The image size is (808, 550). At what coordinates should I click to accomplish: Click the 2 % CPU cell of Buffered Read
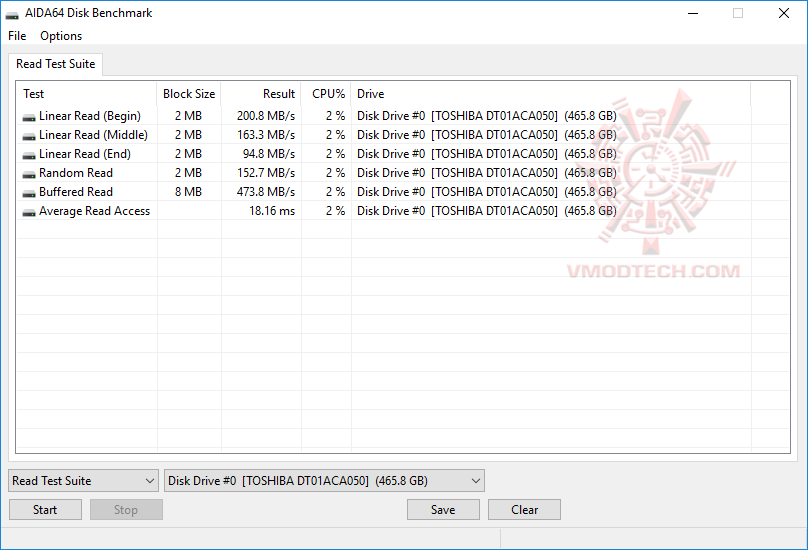335,192
